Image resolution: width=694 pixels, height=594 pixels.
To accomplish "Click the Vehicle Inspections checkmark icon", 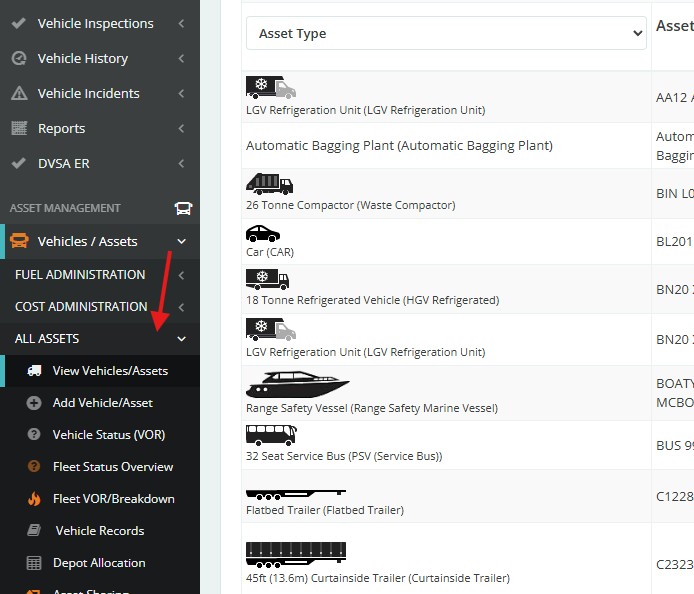I will pyautogui.click(x=19, y=23).
